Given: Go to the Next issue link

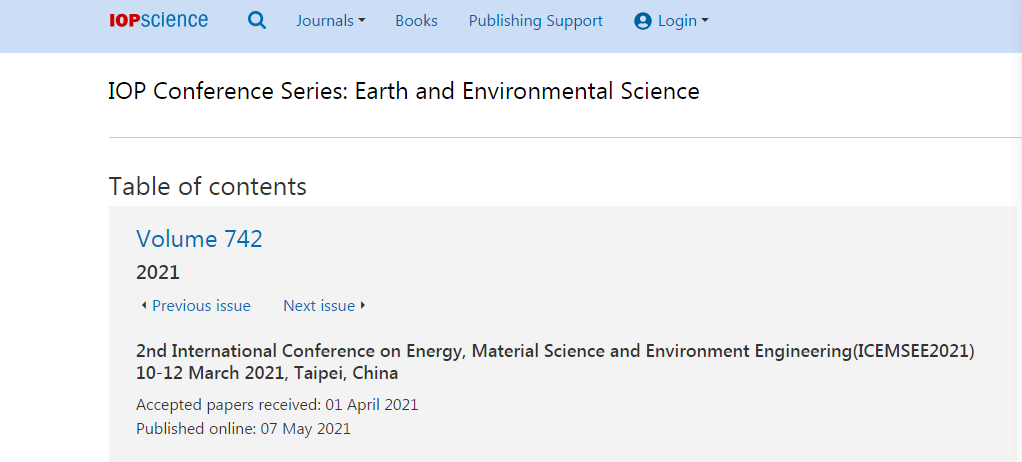Looking at the screenshot, I should pyautogui.click(x=319, y=306).
